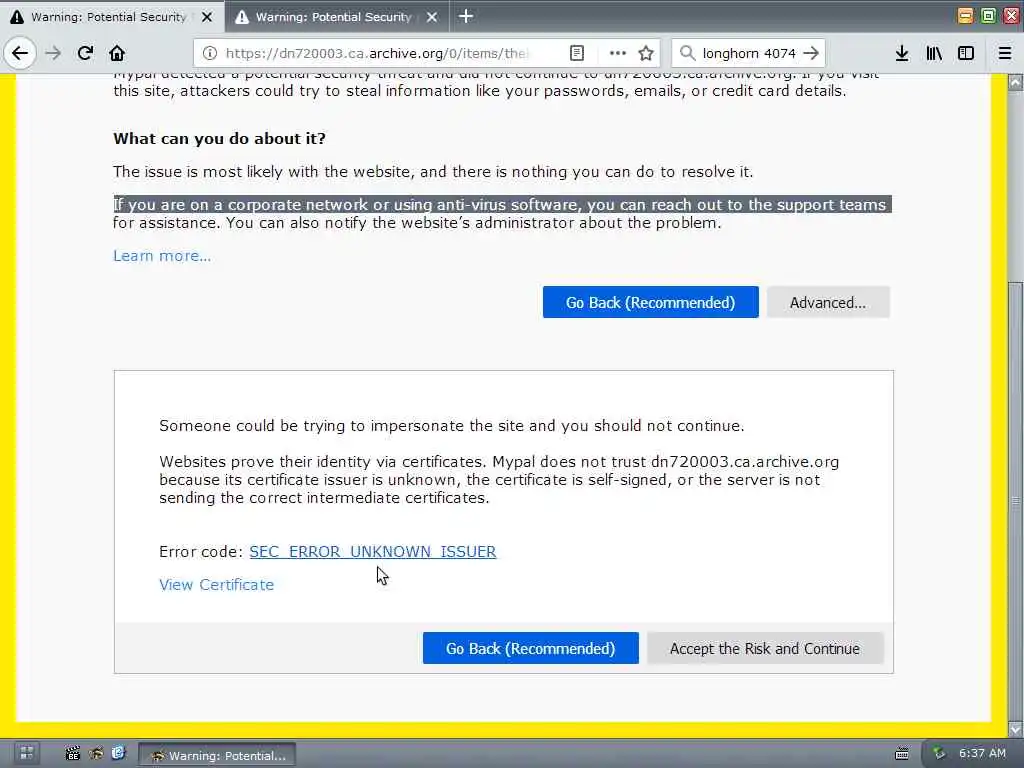This screenshot has height=768, width=1024.
Task: Open the View Certificate link
Action: click(x=217, y=584)
